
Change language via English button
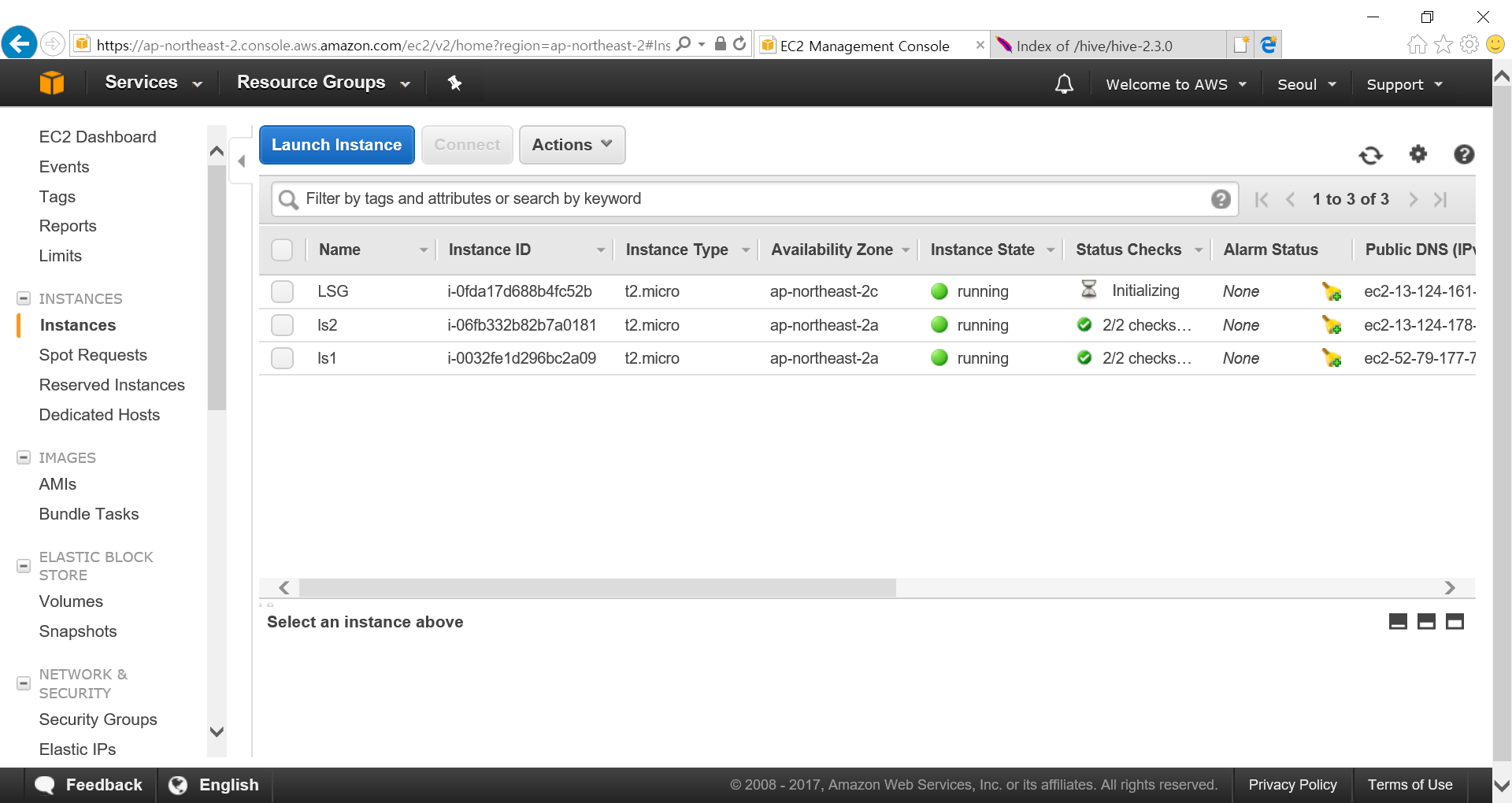tap(214, 785)
